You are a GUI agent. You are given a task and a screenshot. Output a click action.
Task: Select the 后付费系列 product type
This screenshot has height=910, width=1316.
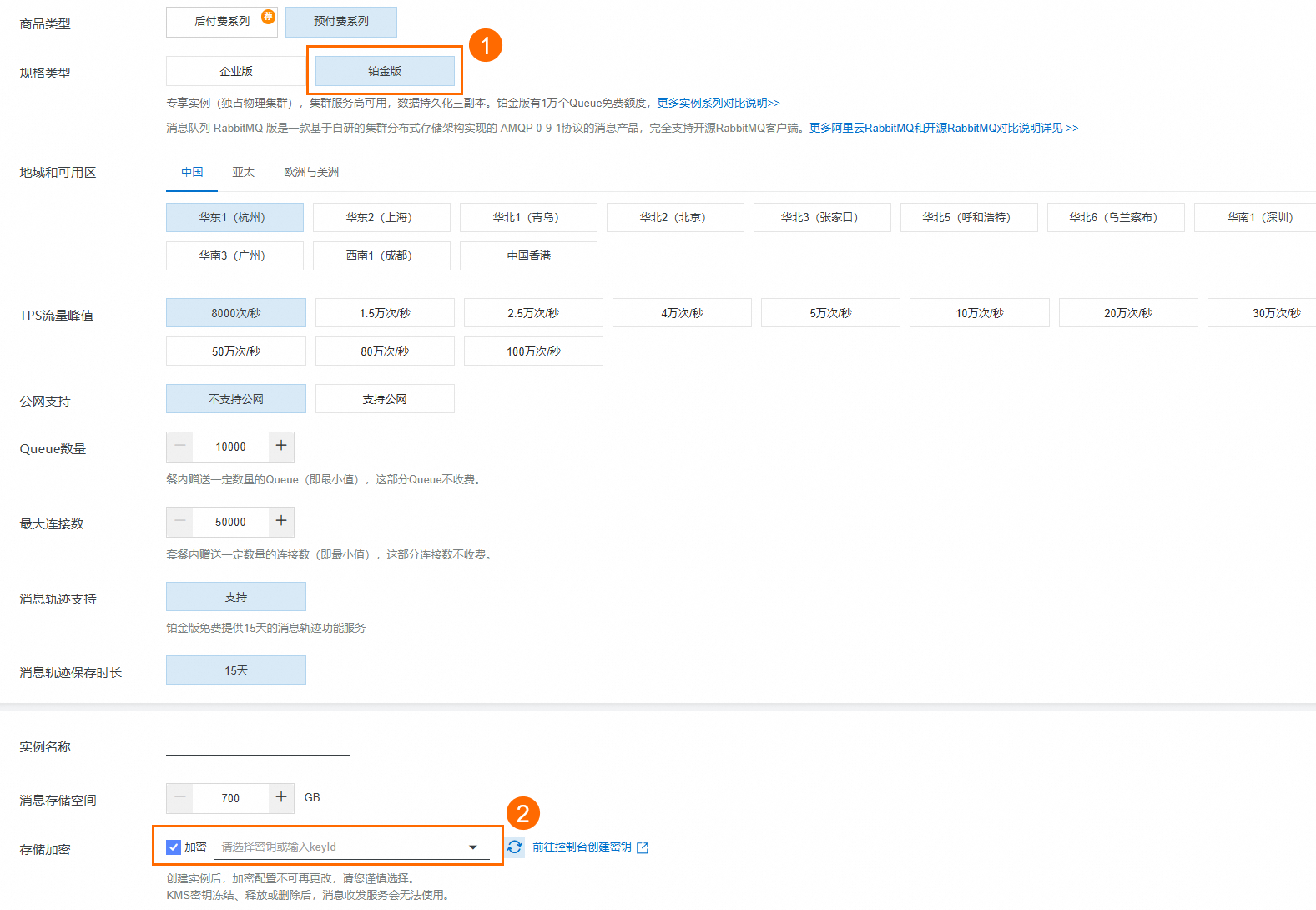[222, 22]
